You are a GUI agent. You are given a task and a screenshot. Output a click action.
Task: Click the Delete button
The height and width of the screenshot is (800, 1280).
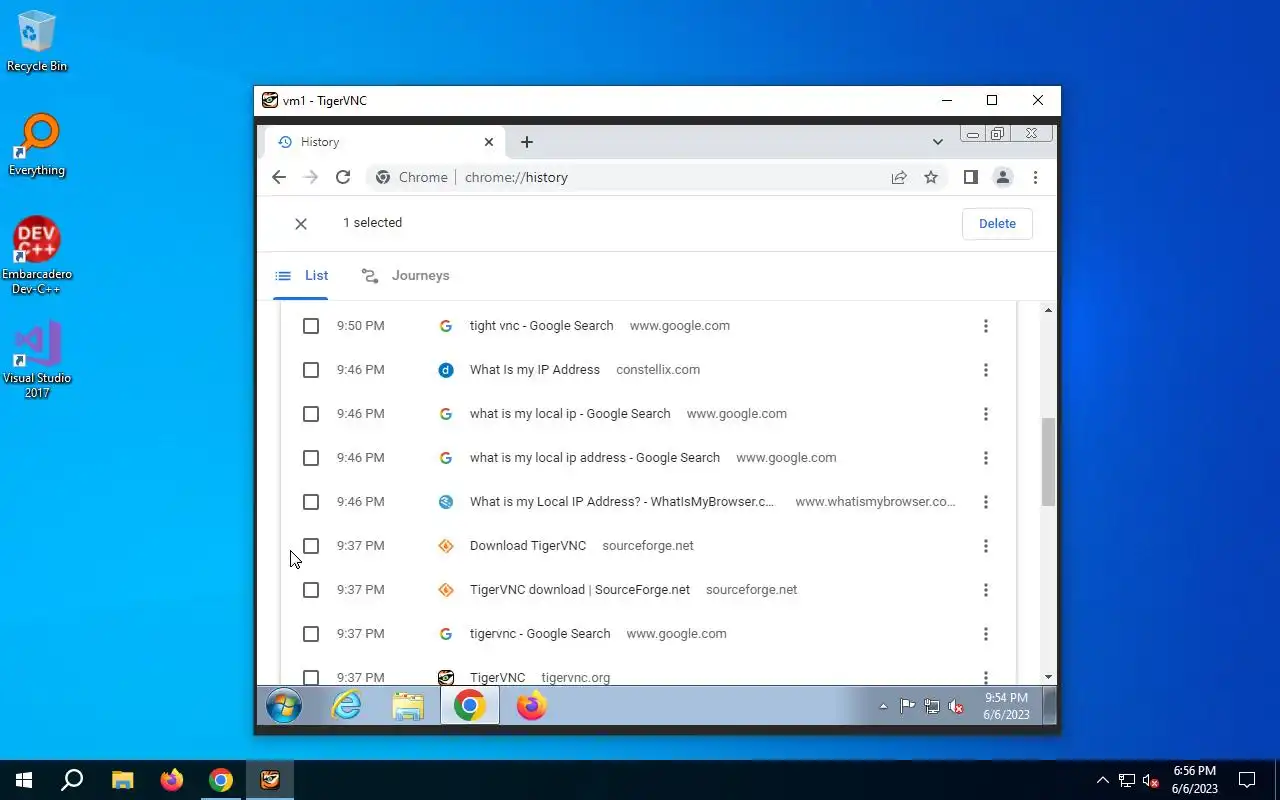click(997, 224)
